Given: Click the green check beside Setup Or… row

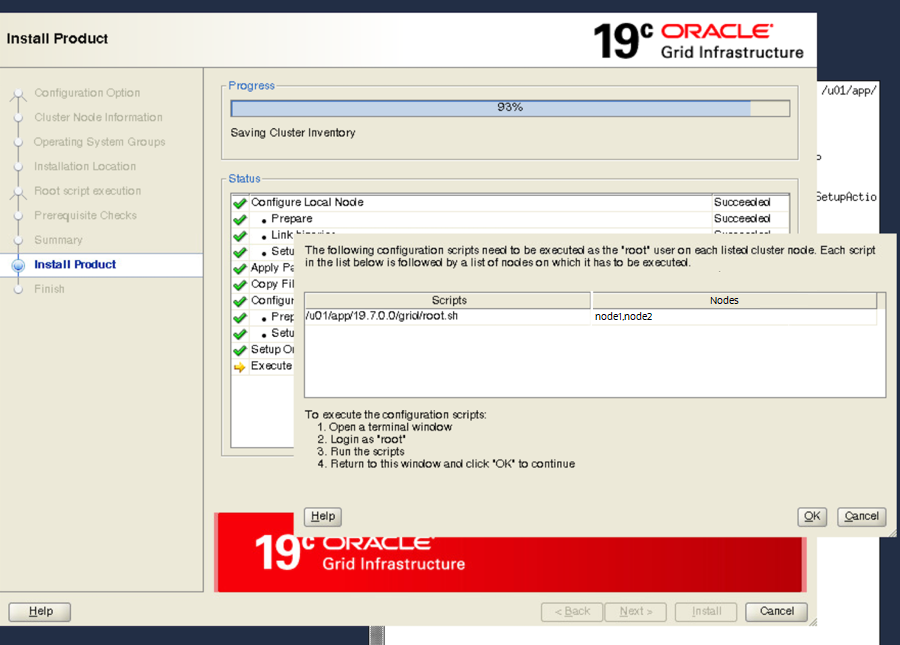Looking at the screenshot, I should [239, 350].
